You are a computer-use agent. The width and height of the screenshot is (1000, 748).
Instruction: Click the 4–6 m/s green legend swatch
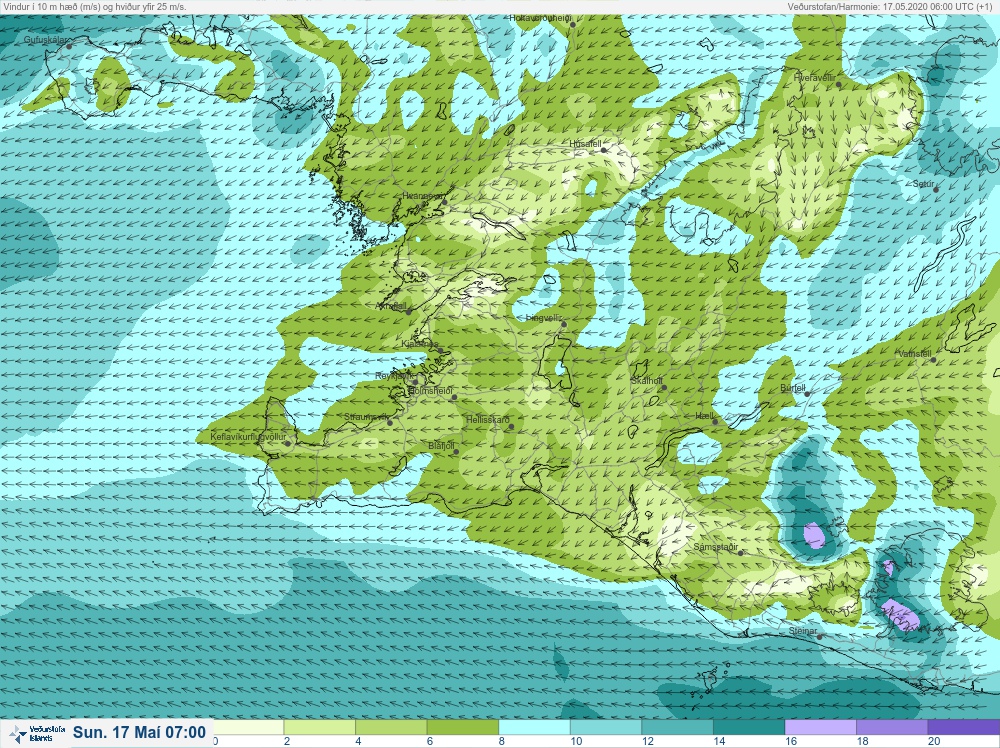pyautogui.click(x=391, y=727)
